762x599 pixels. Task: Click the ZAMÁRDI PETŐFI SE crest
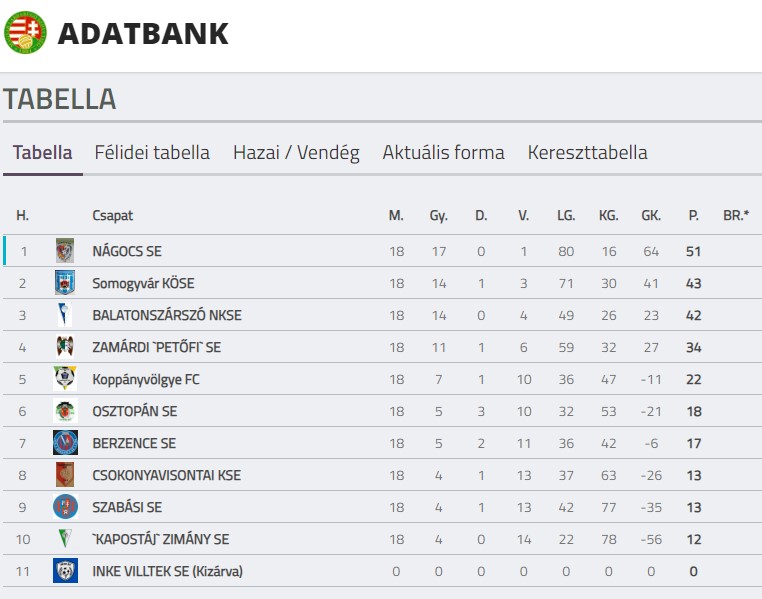click(x=65, y=347)
